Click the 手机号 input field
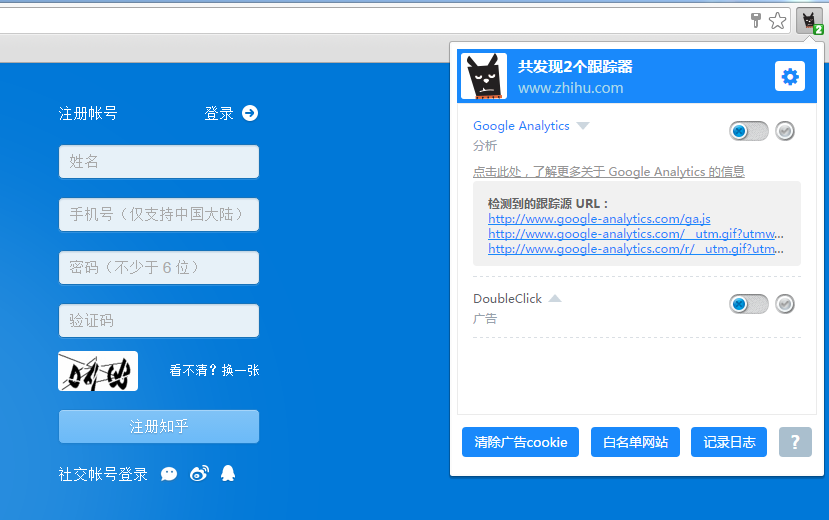Screen dimensions: 829x520 coord(159,214)
